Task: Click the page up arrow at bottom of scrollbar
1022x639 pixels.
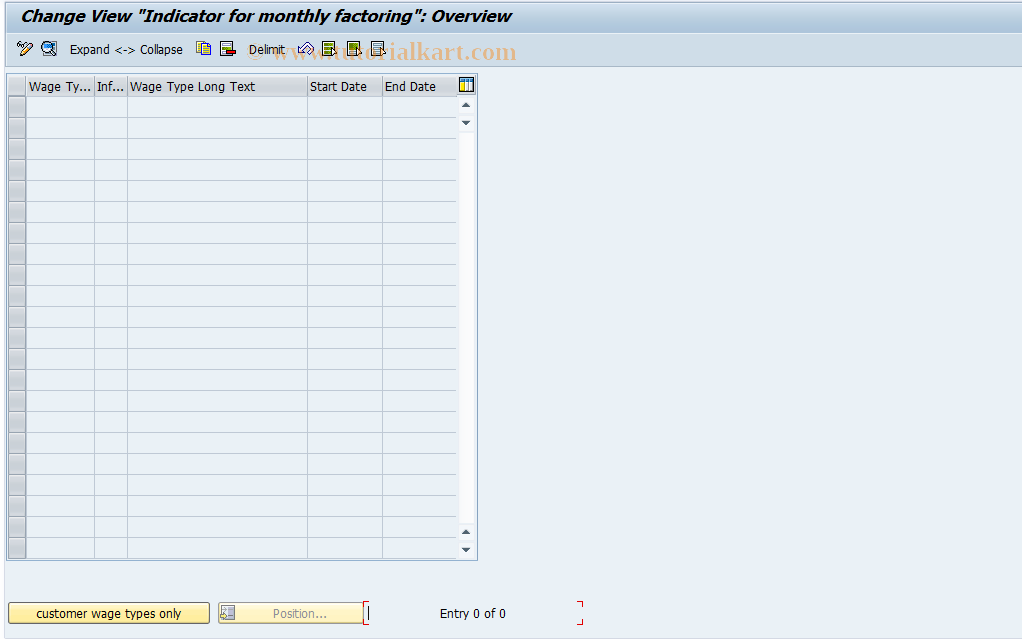Action: pos(466,532)
